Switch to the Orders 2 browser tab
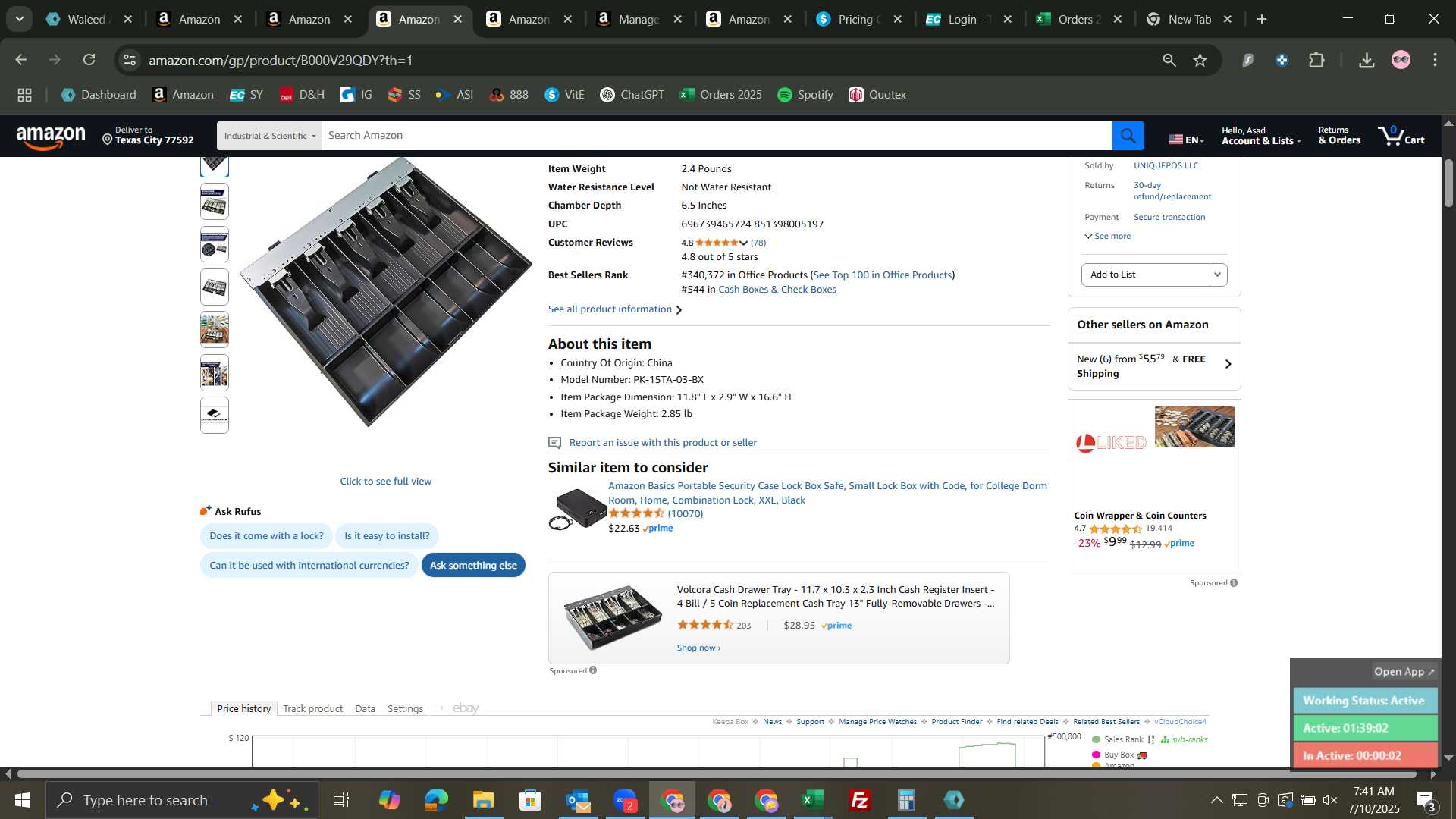1456x819 pixels. tap(1078, 19)
